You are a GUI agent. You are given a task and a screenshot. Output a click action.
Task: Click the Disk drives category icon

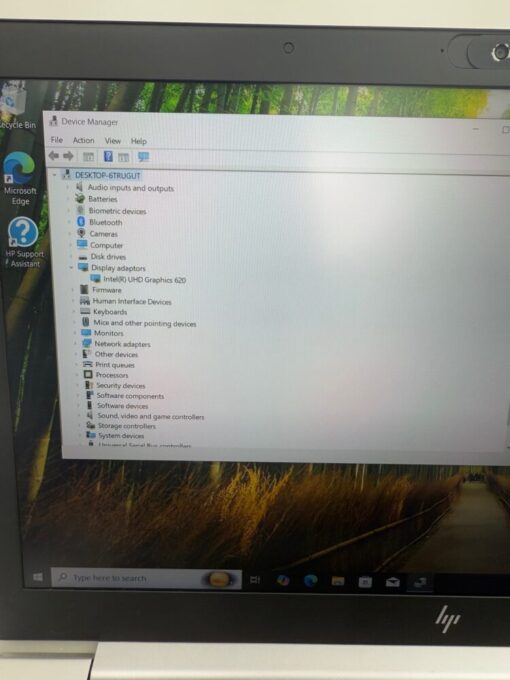[83, 257]
